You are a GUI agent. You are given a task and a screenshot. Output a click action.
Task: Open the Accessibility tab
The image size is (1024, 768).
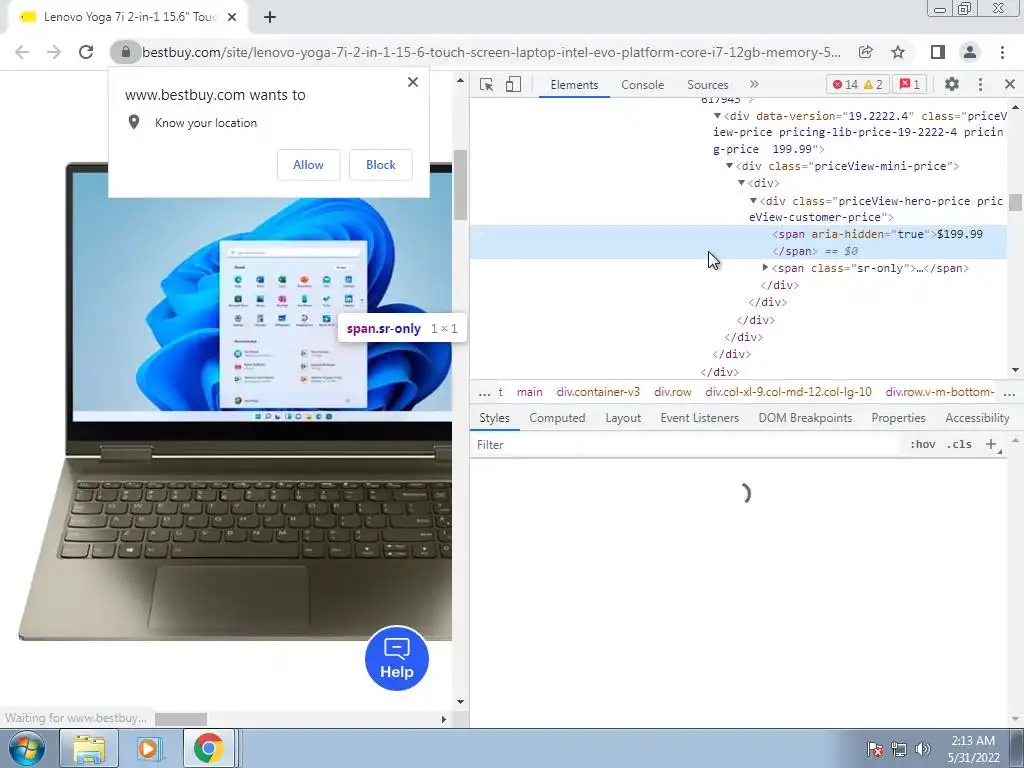(x=977, y=418)
